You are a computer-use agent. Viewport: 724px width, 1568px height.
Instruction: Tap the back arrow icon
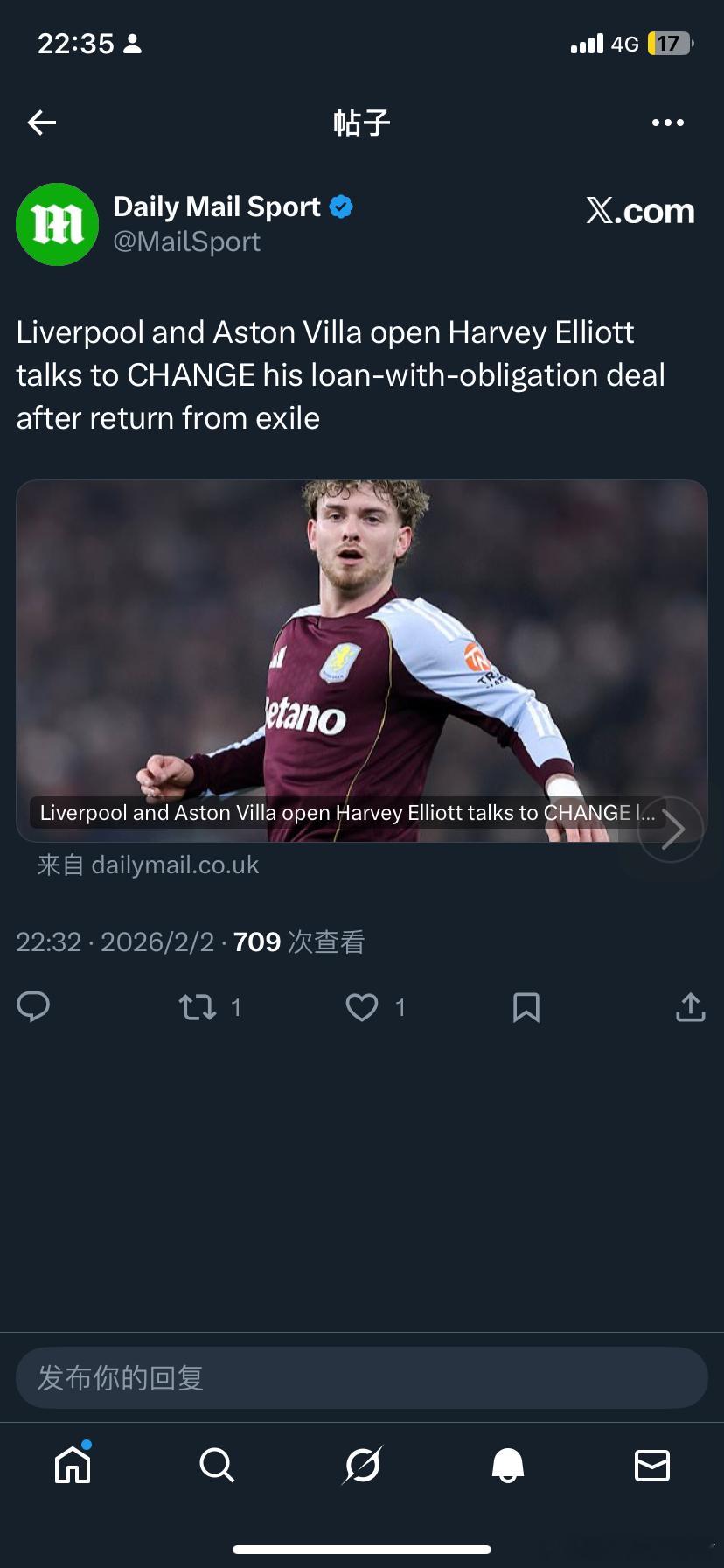[x=42, y=122]
